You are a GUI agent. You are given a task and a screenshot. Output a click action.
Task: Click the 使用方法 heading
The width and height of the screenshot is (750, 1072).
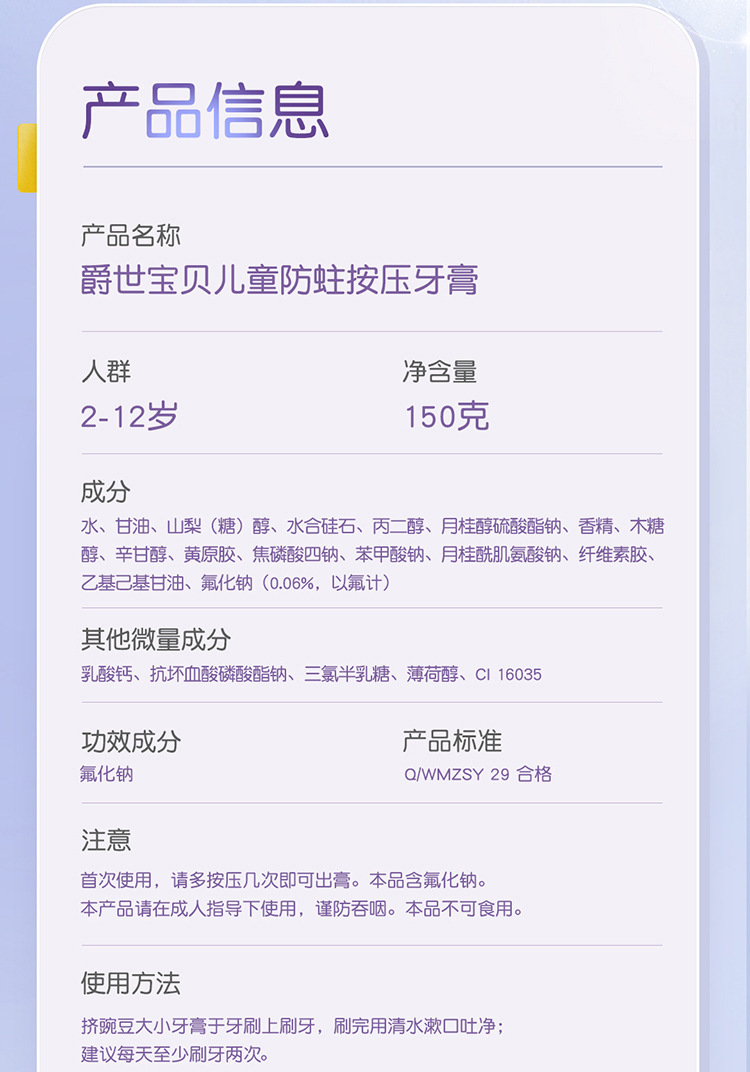click(x=131, y=983)
